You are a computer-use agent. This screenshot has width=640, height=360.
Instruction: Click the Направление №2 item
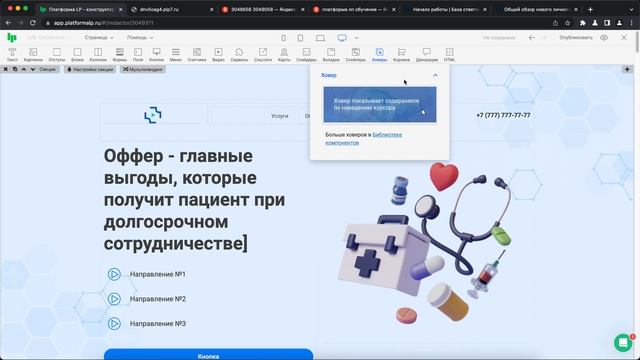(x=158, y=299)
